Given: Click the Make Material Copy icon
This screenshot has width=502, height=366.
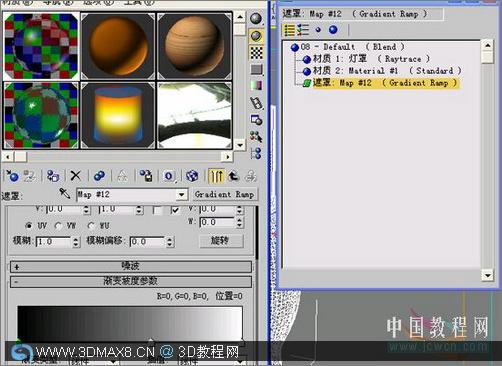Looking at the screenshot, I should [99, 176].
